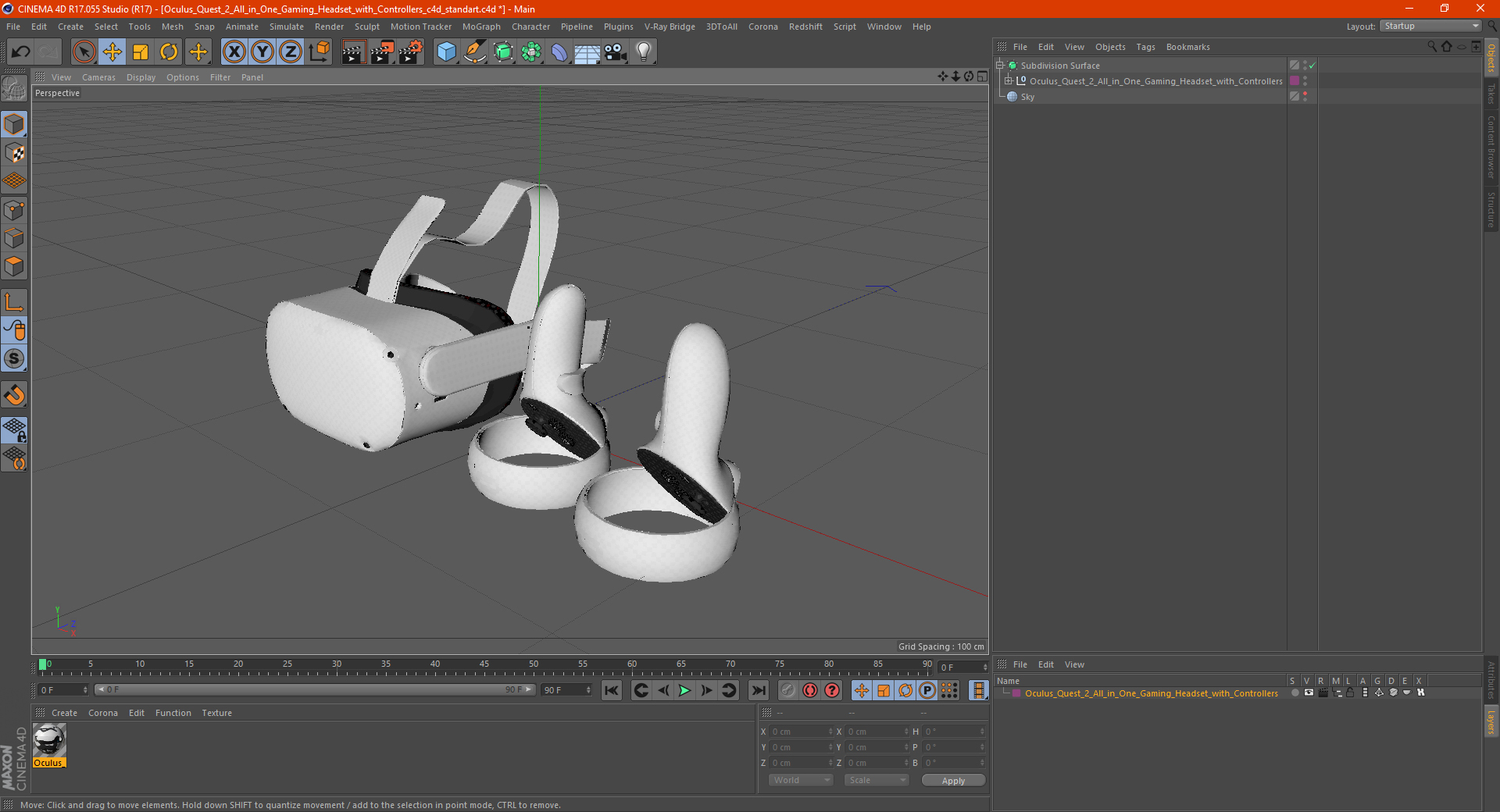Viewport: 1500px width, 812px height.
Task: Add a Light object
Action: [644, 52]
